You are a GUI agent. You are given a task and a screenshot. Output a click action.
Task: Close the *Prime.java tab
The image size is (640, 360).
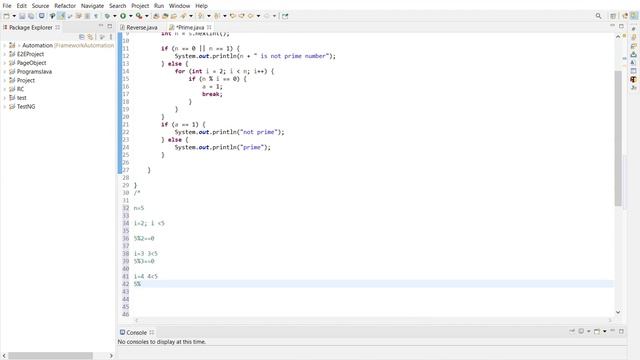click(209, 27)
